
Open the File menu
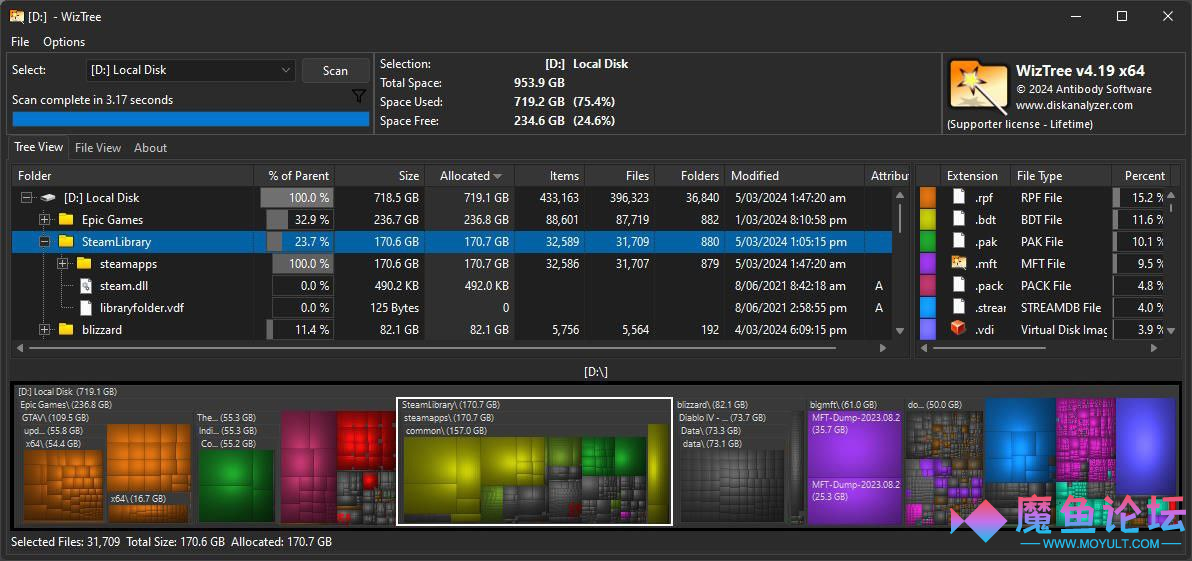coord(21,42)
